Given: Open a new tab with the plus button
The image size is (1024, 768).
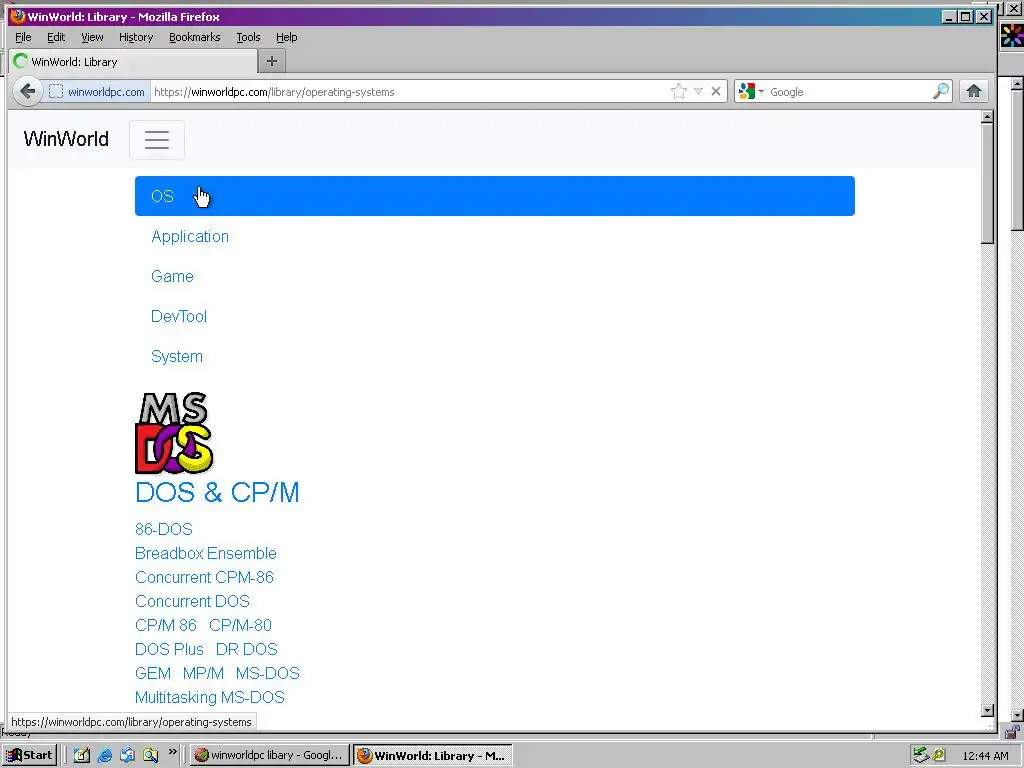Looking at the screenshot, I should [x=272, y=61].
